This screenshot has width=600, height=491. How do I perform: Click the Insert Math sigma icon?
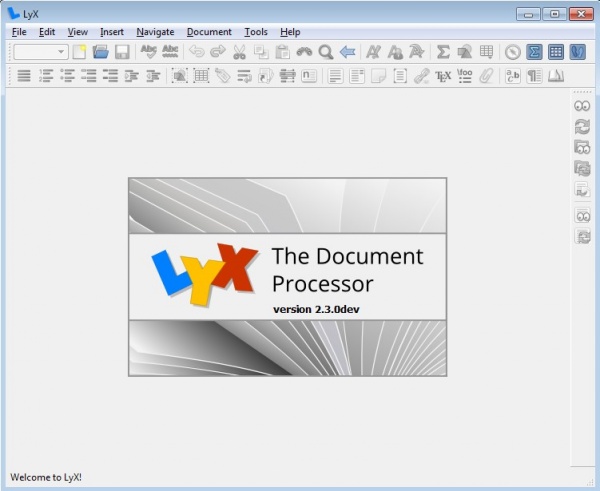(x=443, y=52)
